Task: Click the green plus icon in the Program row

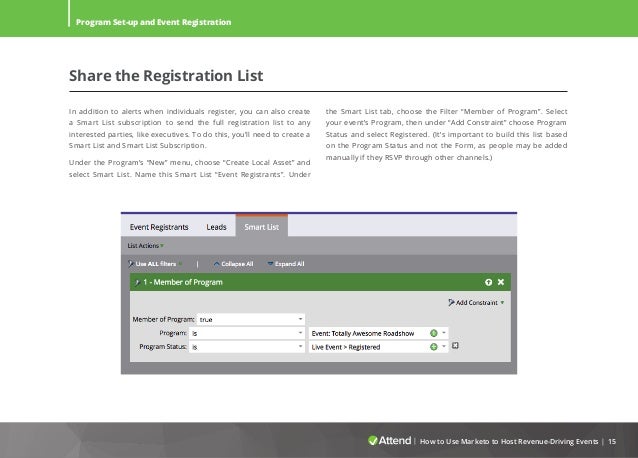Action: [434, 333]
